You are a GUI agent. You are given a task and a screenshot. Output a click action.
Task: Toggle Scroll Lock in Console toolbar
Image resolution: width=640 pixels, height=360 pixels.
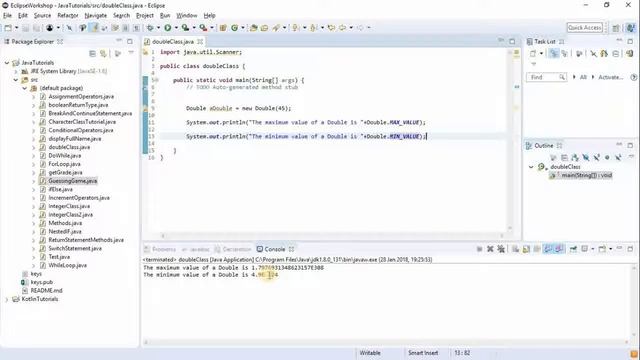tap(526, 249)
